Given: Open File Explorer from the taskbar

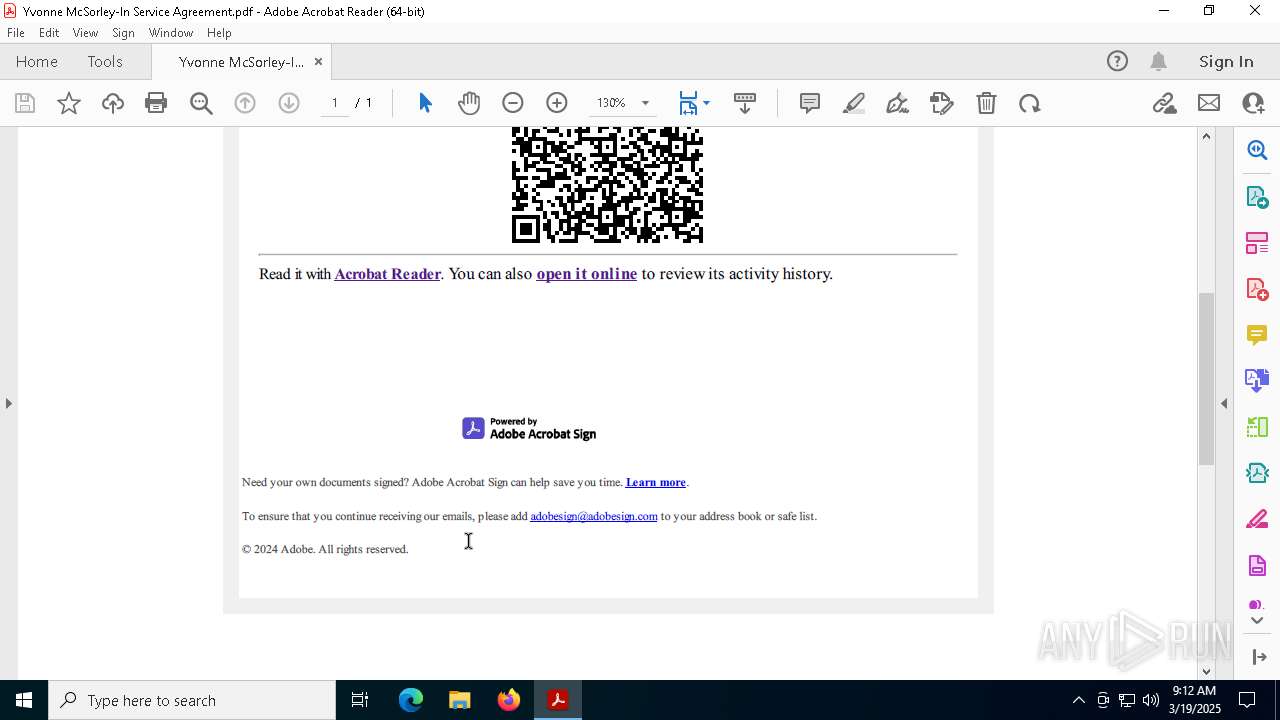Looking at the screenshot, I should (460, 700).
